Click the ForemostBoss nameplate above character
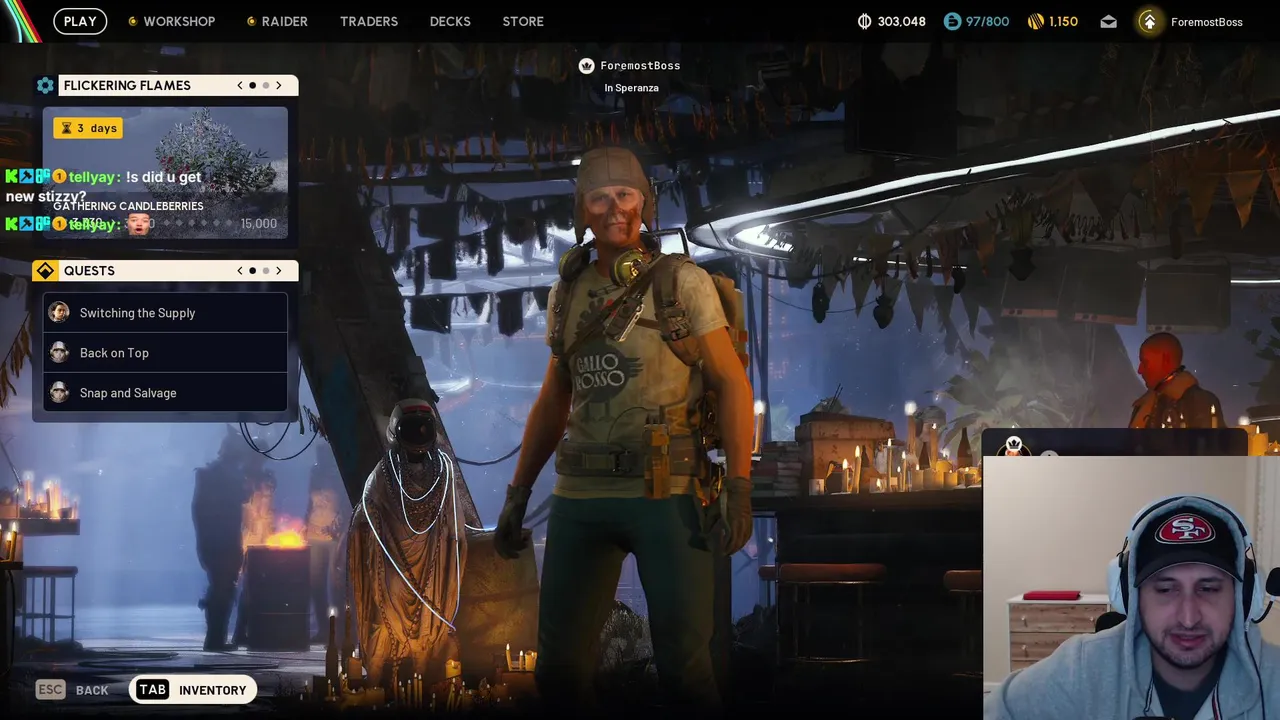This screenshot has width=1280, height=720. (x=640, y=66)
